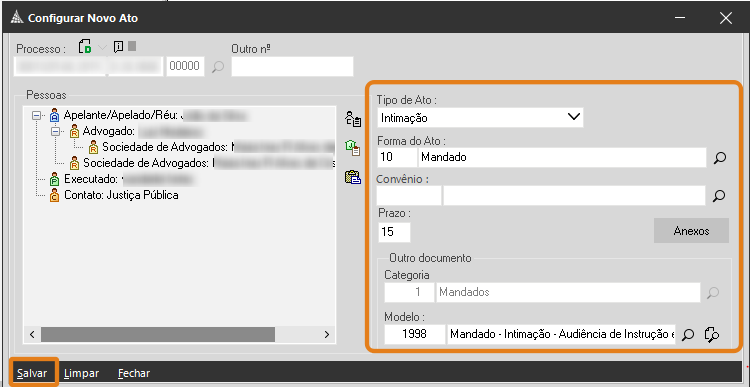
Task: Click the Categoria code field showing 1
Action: click(x=409, y=292)
